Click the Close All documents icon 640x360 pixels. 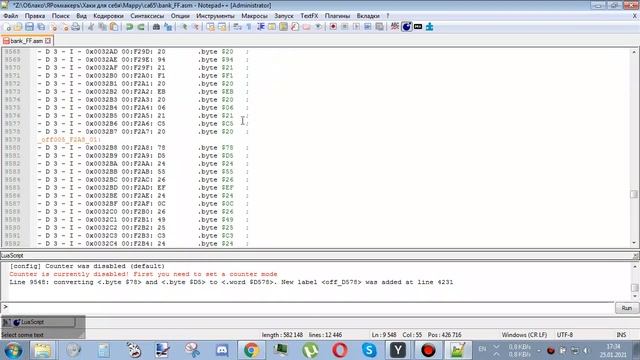(x=64, y=27)
